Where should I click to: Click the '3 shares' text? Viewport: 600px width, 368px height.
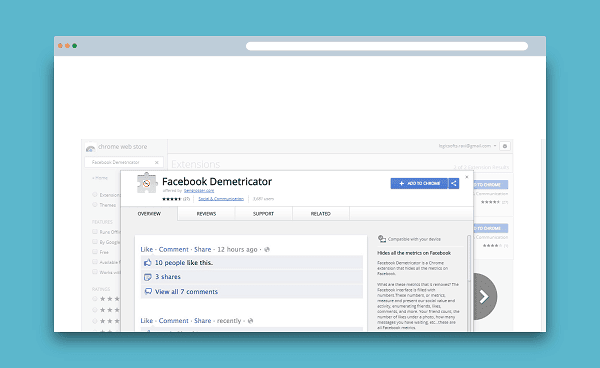pyautogui.click(x=168, y=277)
